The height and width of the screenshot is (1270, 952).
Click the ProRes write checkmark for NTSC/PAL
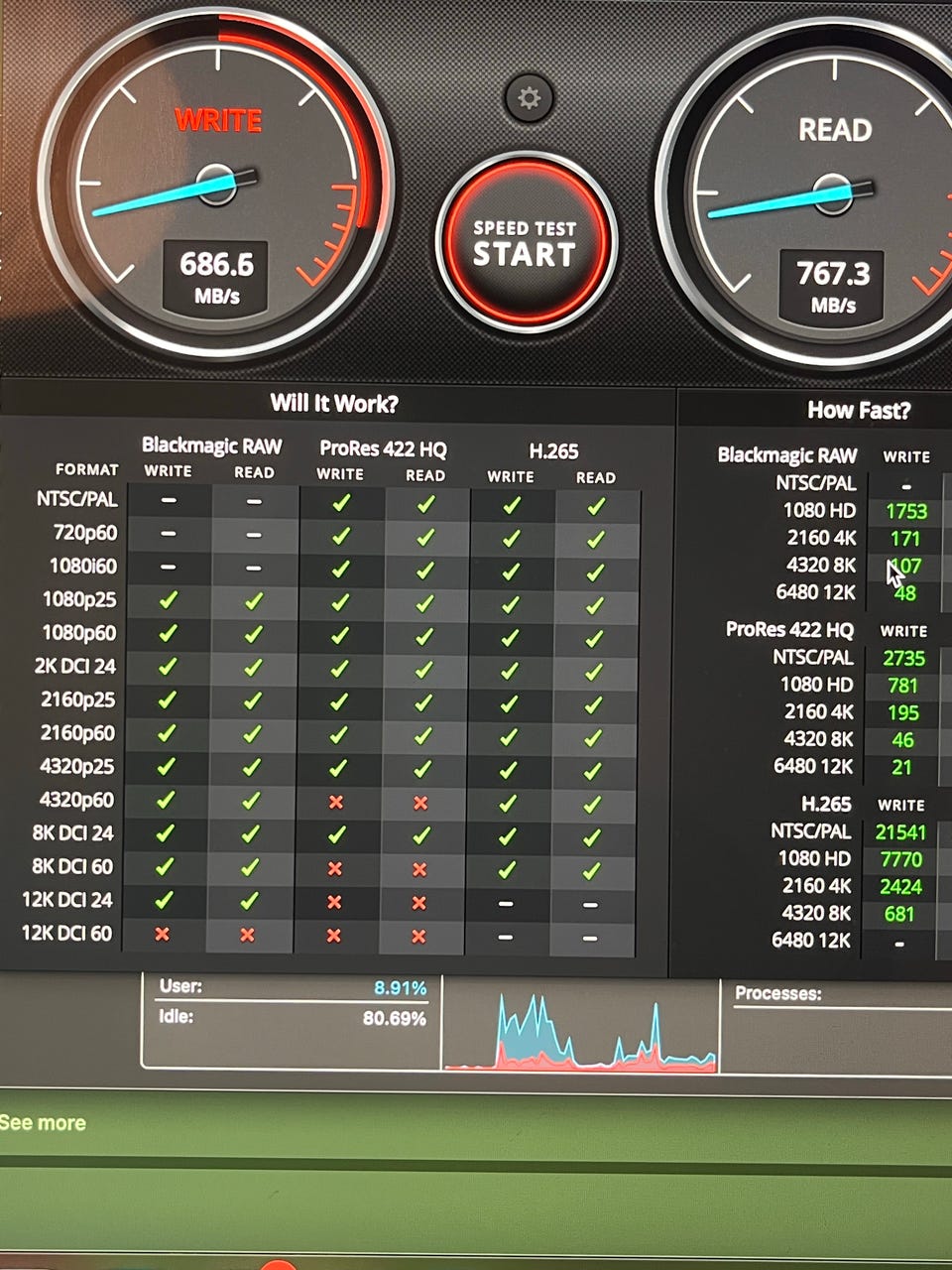click(x=341, y=503)
